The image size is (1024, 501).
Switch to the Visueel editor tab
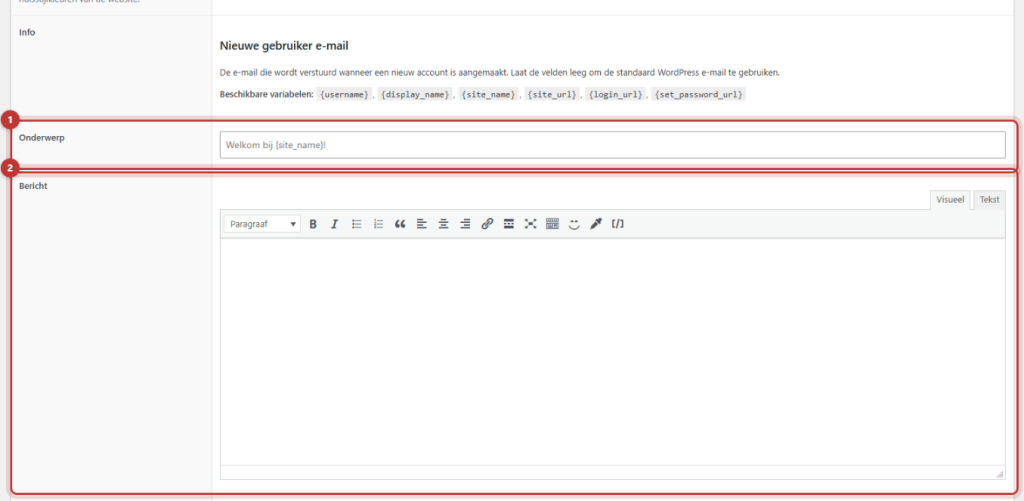950,200
